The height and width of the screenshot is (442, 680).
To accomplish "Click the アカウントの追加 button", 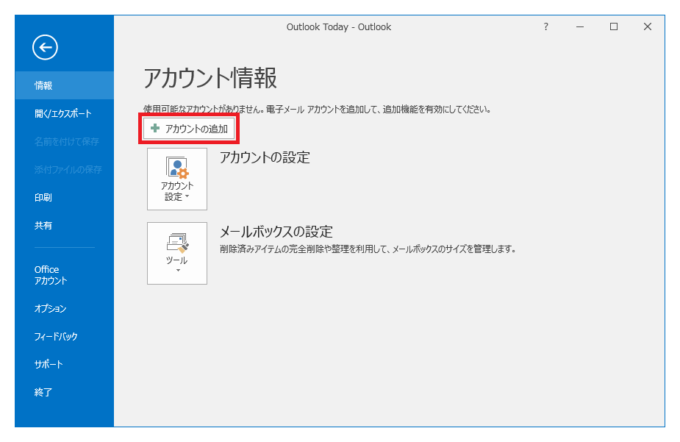I will click(189, 128).
